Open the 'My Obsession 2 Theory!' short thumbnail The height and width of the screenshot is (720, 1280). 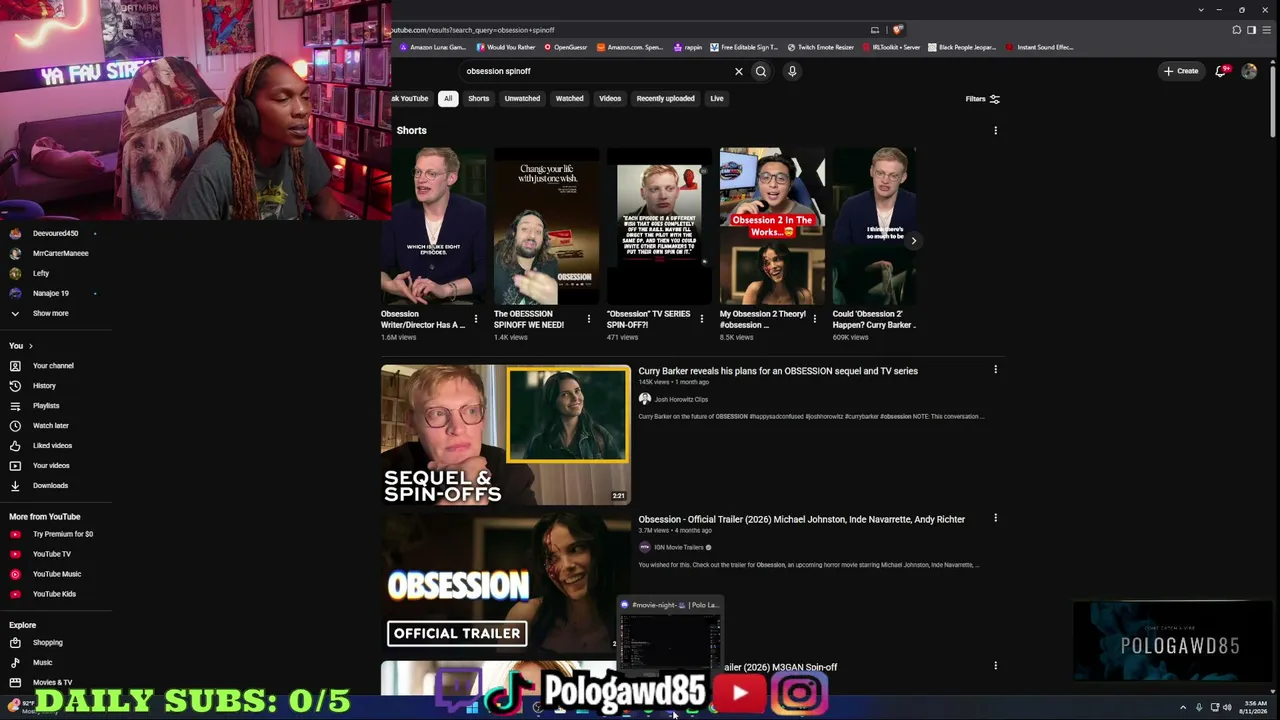(x=772, y=226)
